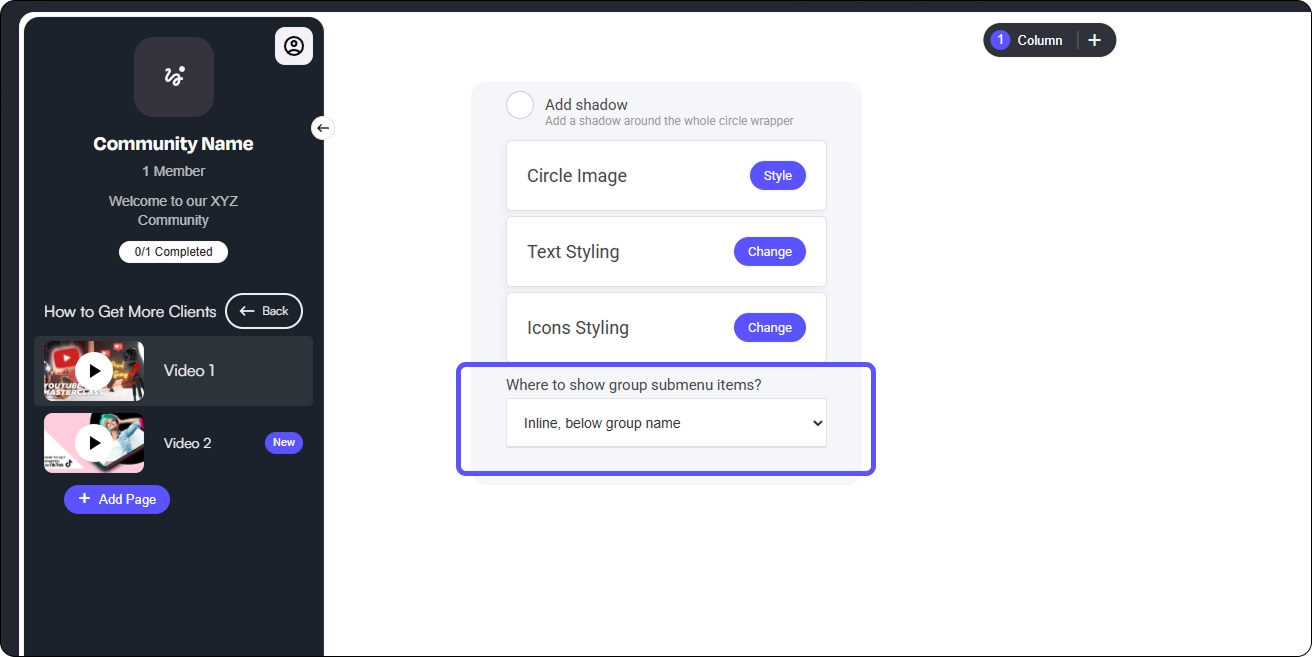Image resolution: width=1312 pixels, height=657 pixels.
Task: Click Change button for Icons Styling
Action: pos(769,328)
